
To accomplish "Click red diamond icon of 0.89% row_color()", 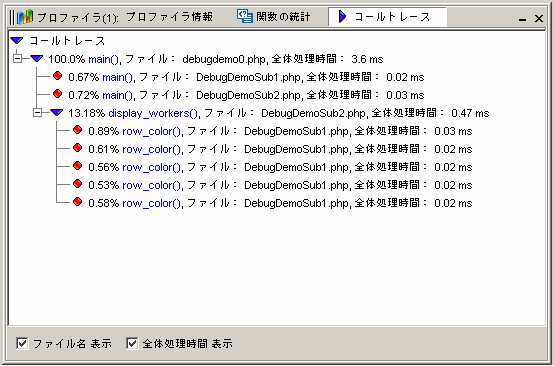I will pos(77,130).
